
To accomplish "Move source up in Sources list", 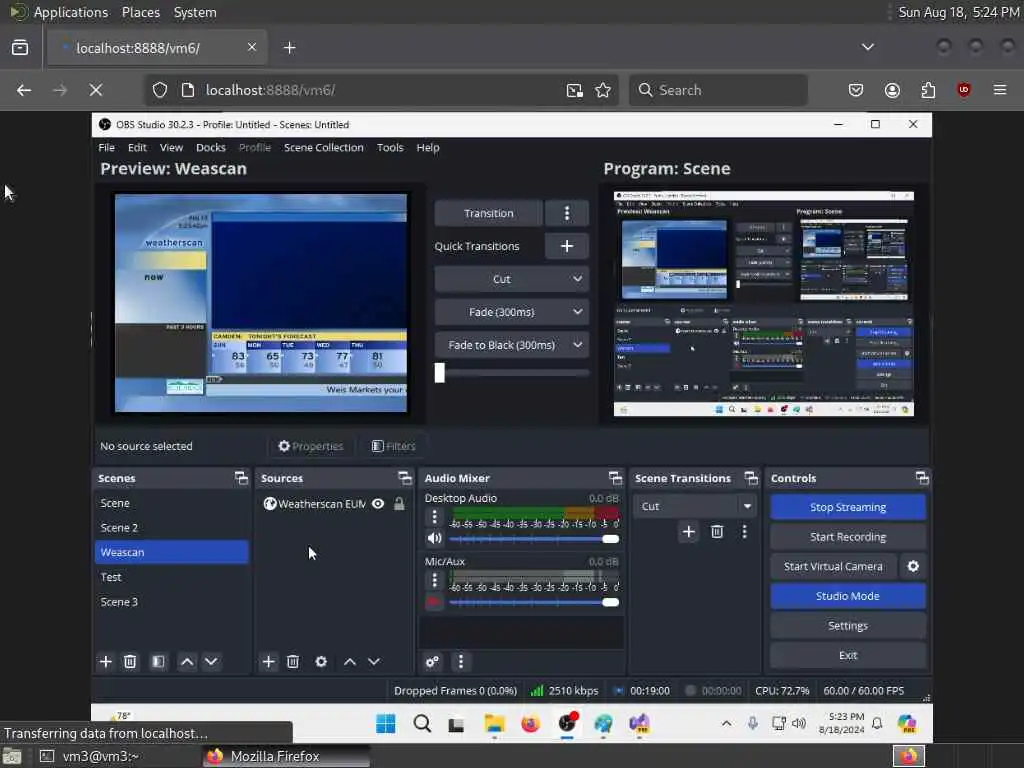I will 349,662.
